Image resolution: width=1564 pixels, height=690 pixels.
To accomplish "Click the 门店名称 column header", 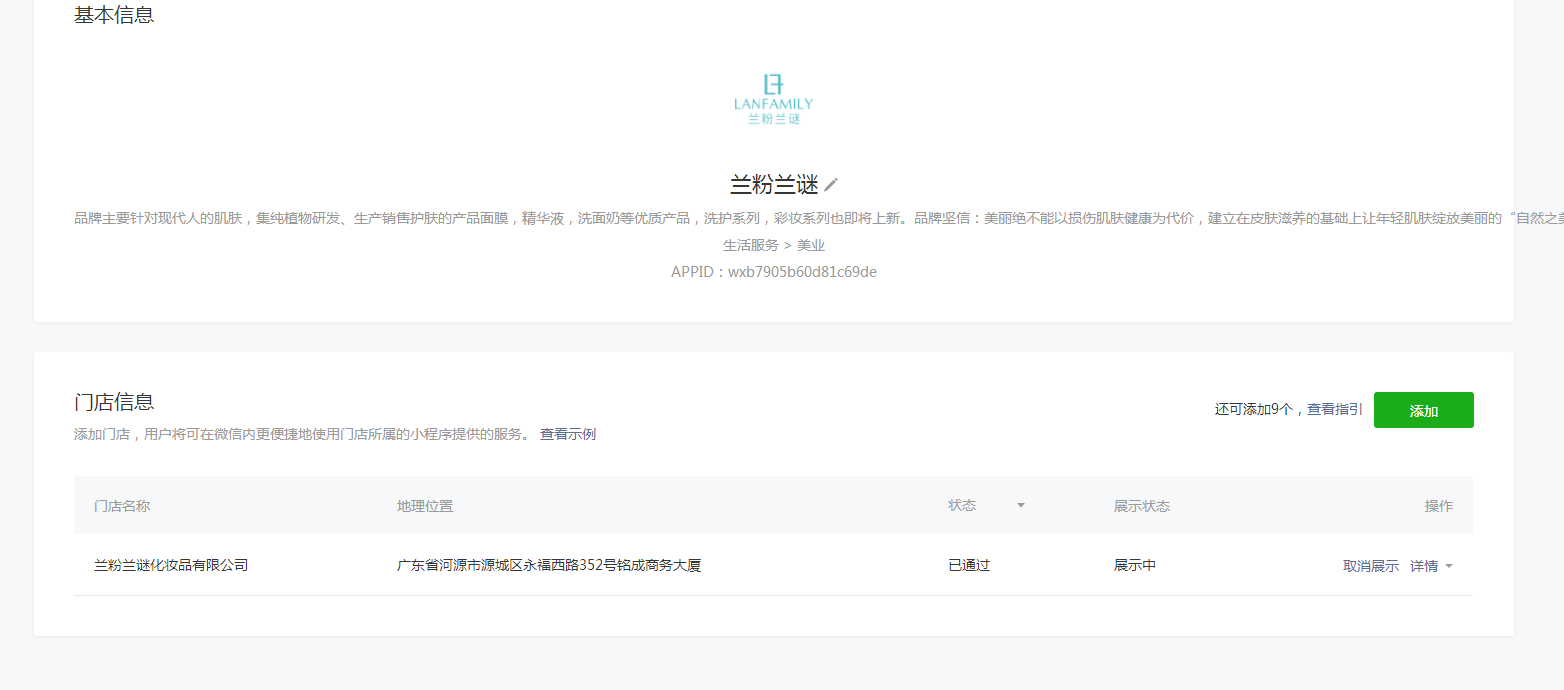I will tap(122, 506).
